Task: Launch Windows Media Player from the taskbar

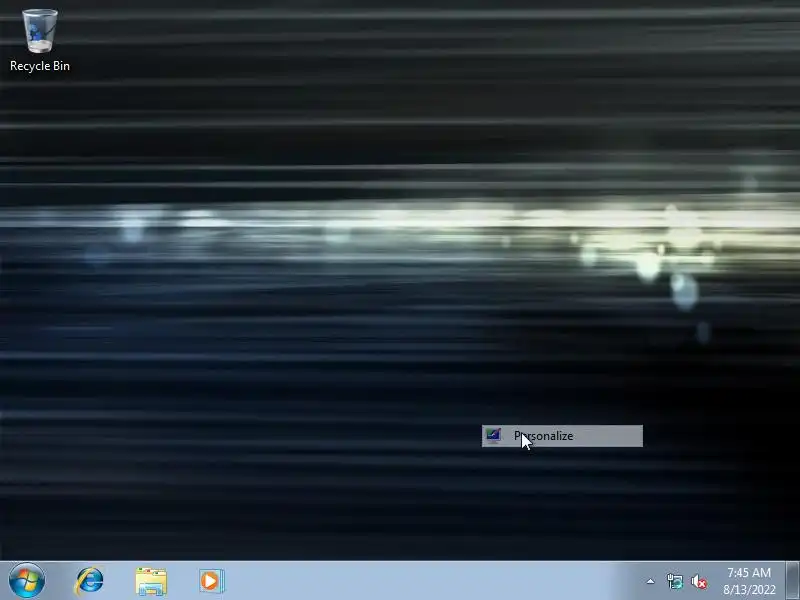Action: 211,581
